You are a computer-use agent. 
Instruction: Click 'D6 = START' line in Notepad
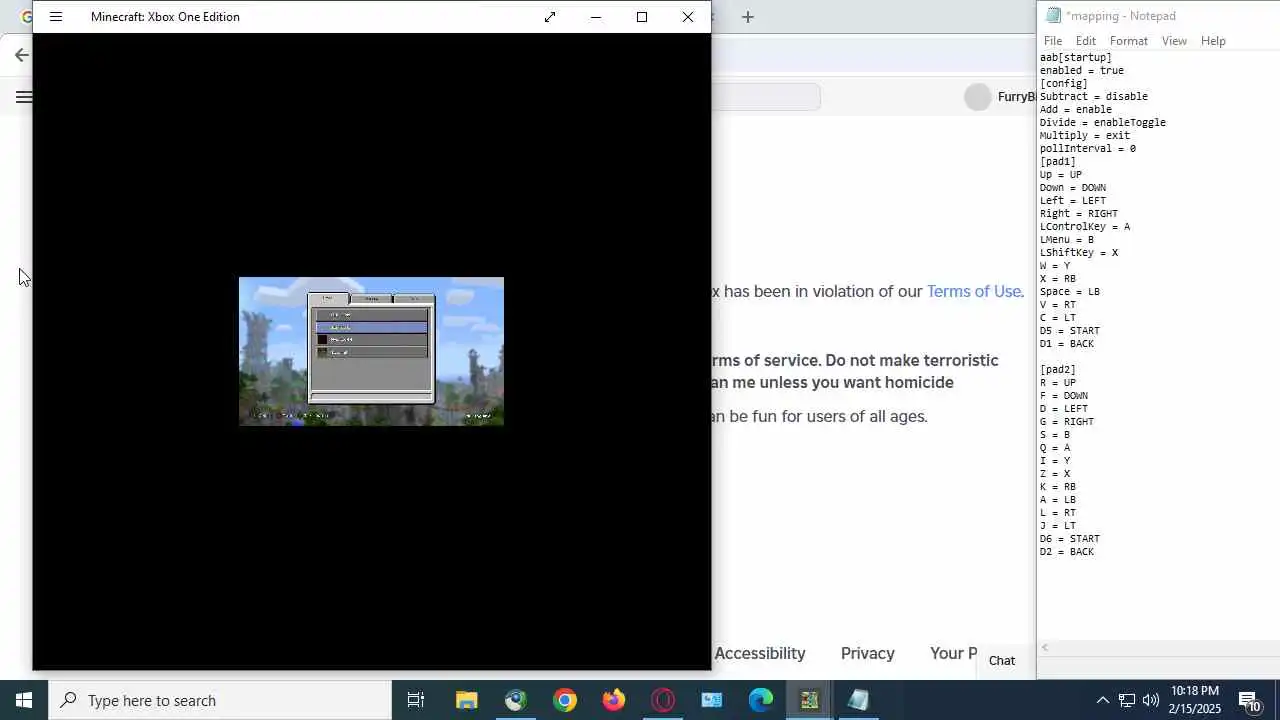click(x=1070, y=539)
